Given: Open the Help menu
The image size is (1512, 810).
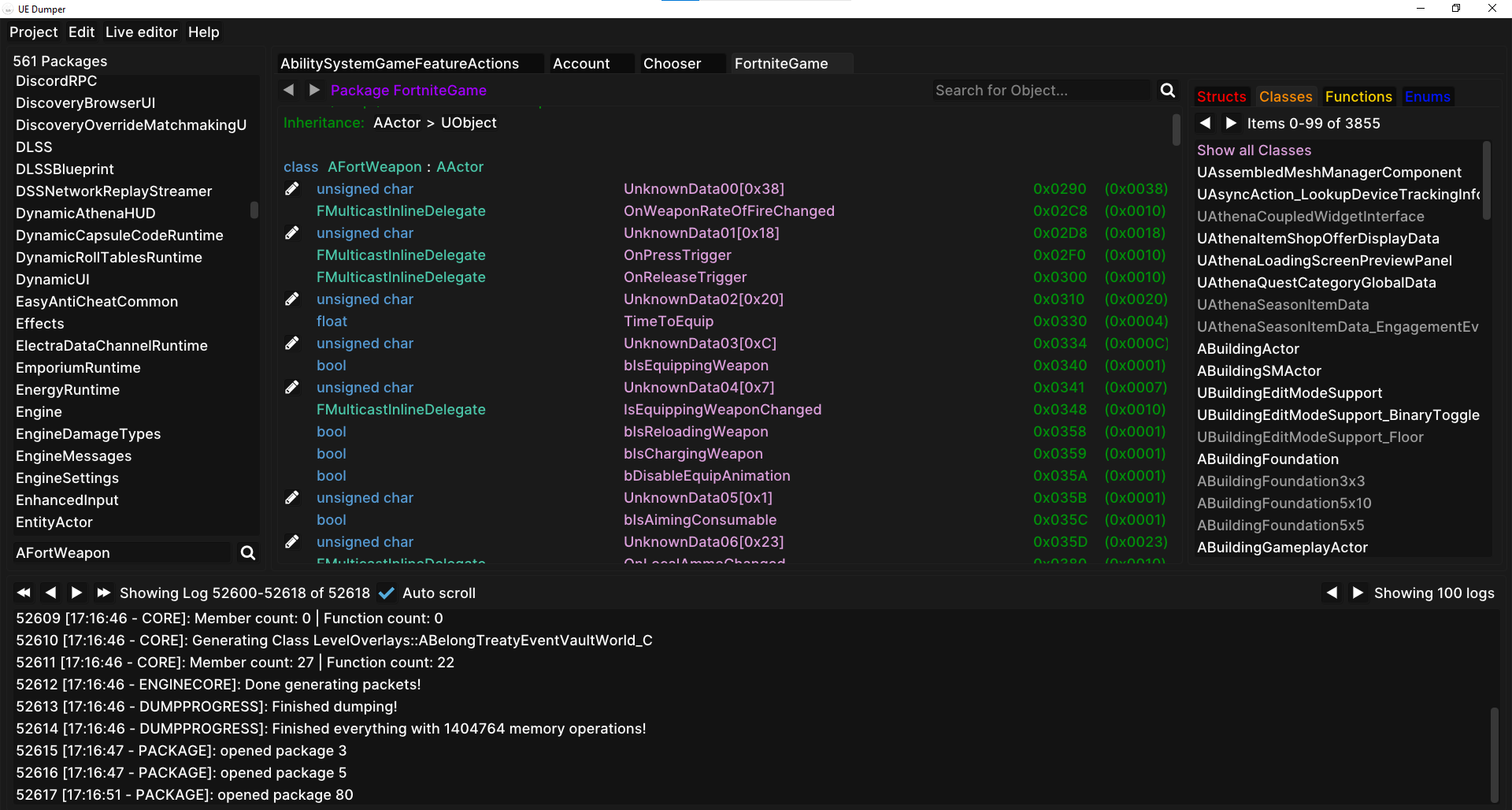Looking at the screenshot, I should pos(203,32).
